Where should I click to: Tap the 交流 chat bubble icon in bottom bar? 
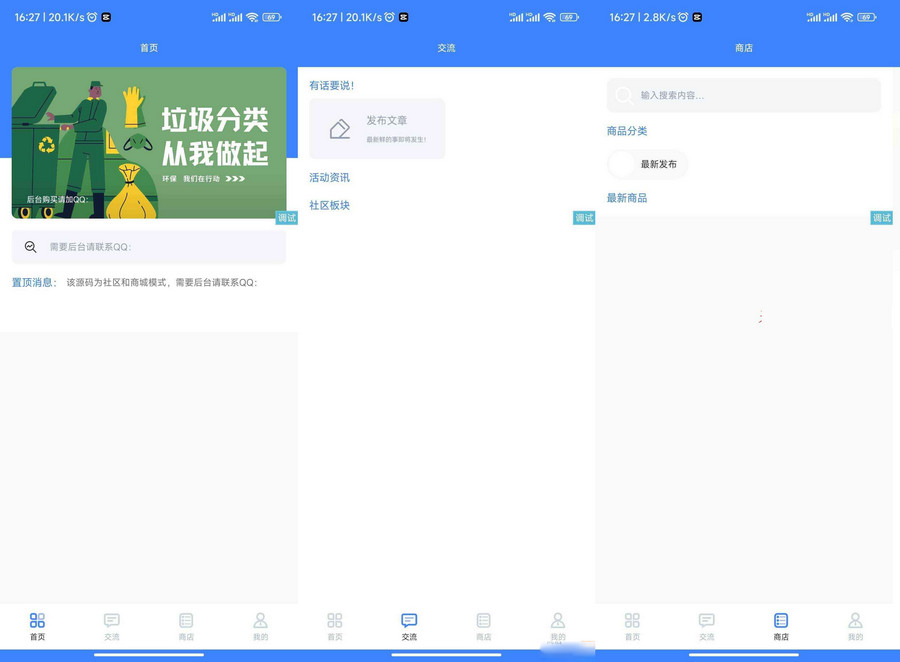tap(409, 621)
